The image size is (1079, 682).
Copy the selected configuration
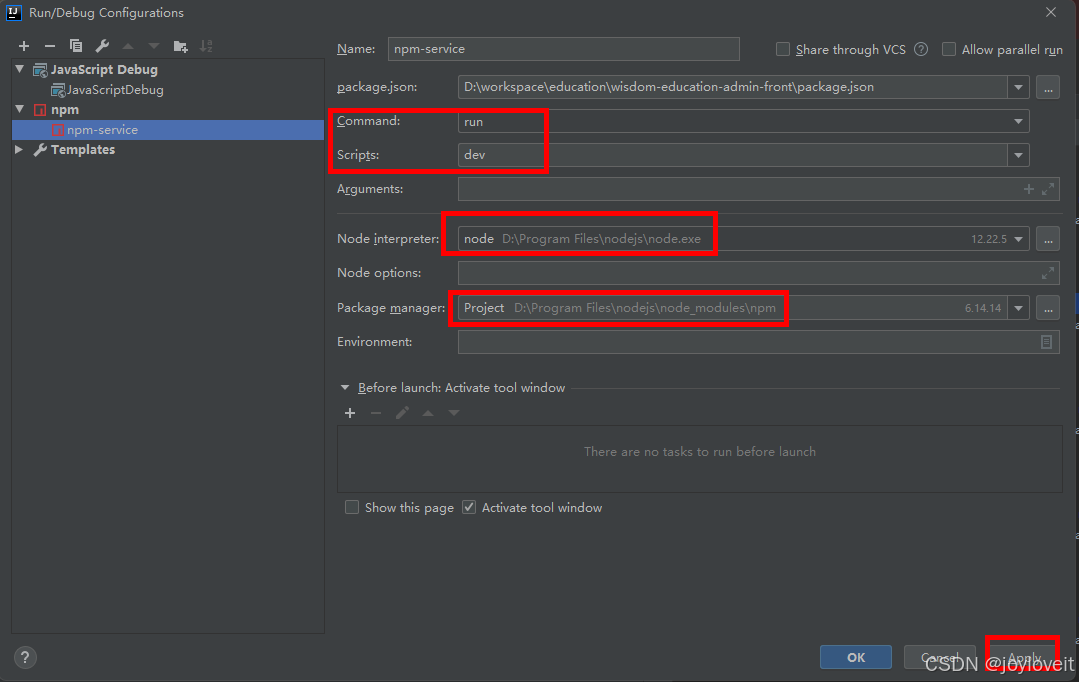tap(76, 46)
